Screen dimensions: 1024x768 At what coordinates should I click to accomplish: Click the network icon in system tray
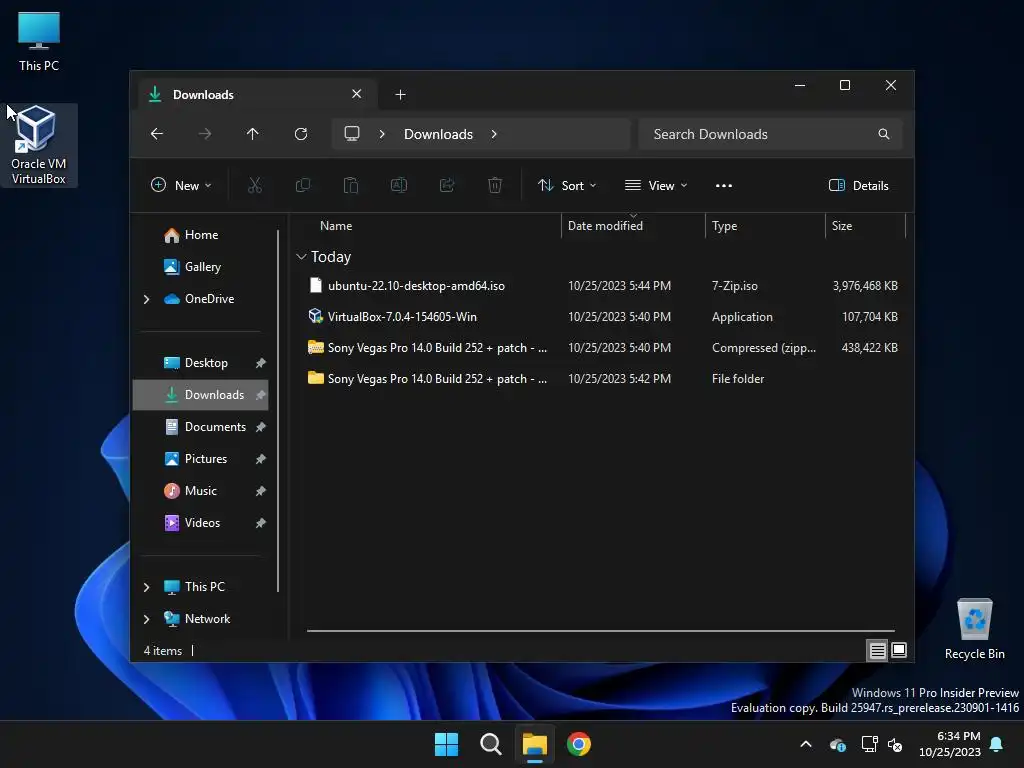coord(869,744)
